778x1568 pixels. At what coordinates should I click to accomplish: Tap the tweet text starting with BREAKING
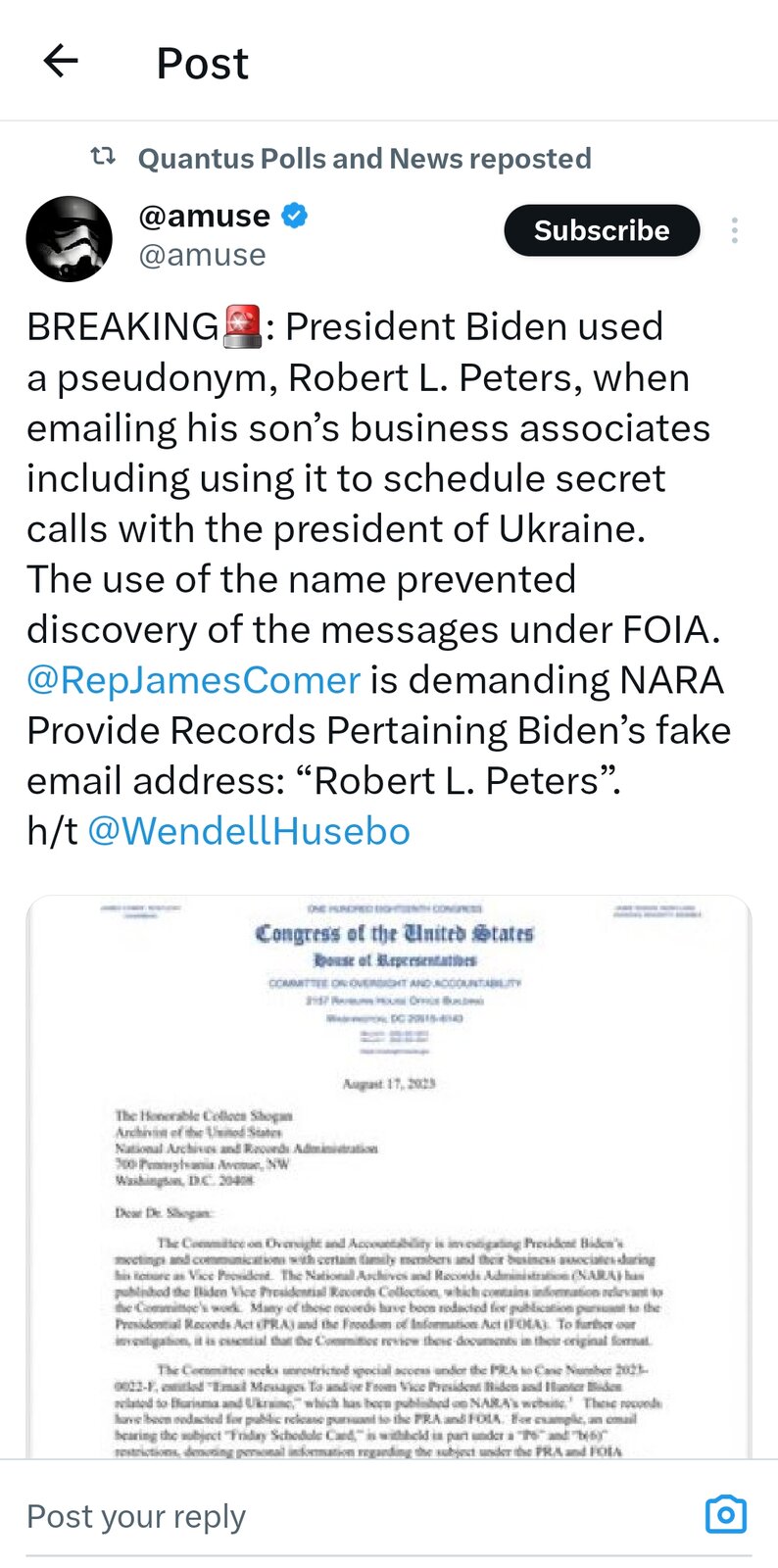pyautogui.click(x=378, y=578)
